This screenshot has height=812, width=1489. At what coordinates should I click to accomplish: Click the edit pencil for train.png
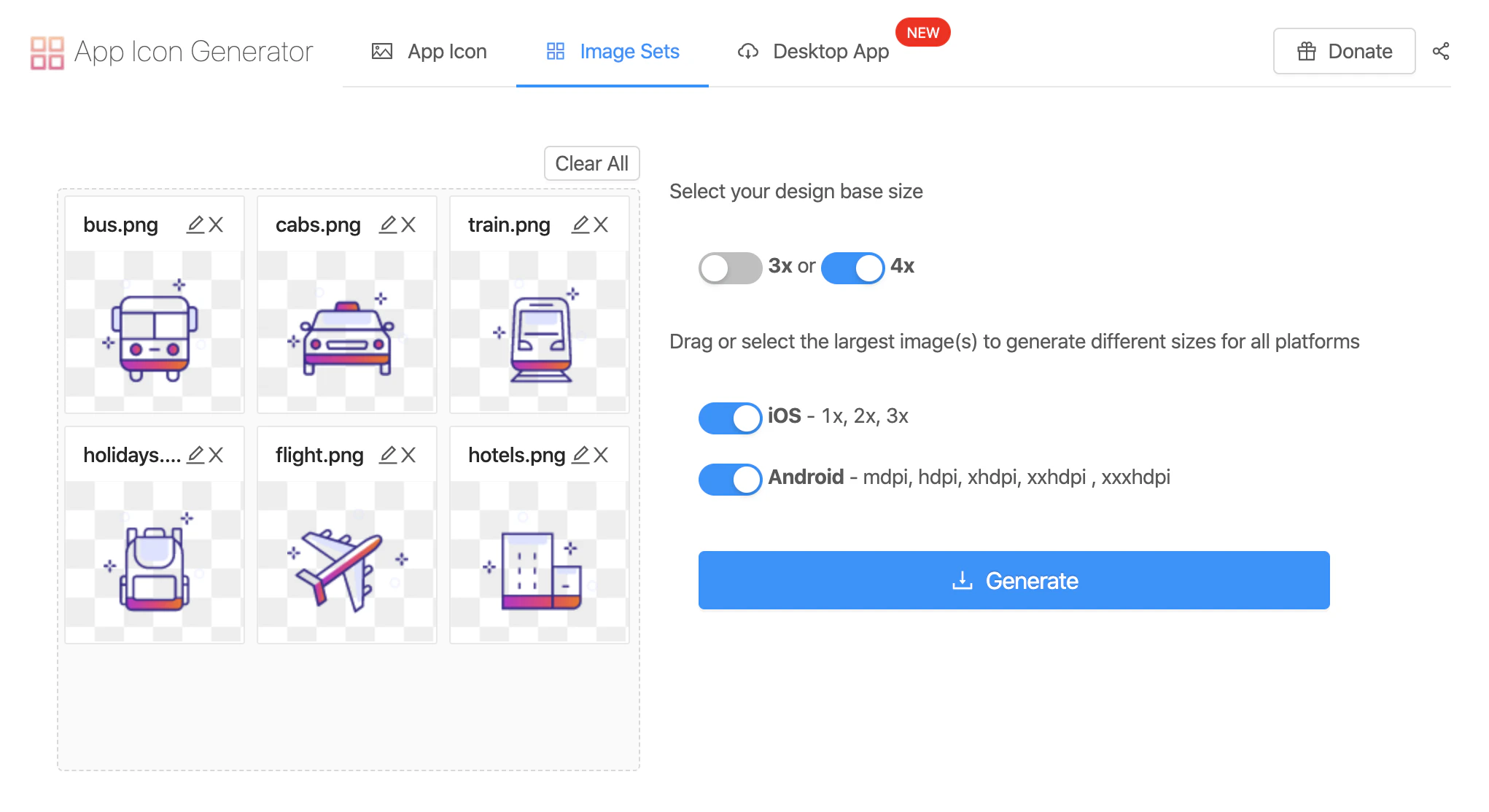[x=580, y=225]
